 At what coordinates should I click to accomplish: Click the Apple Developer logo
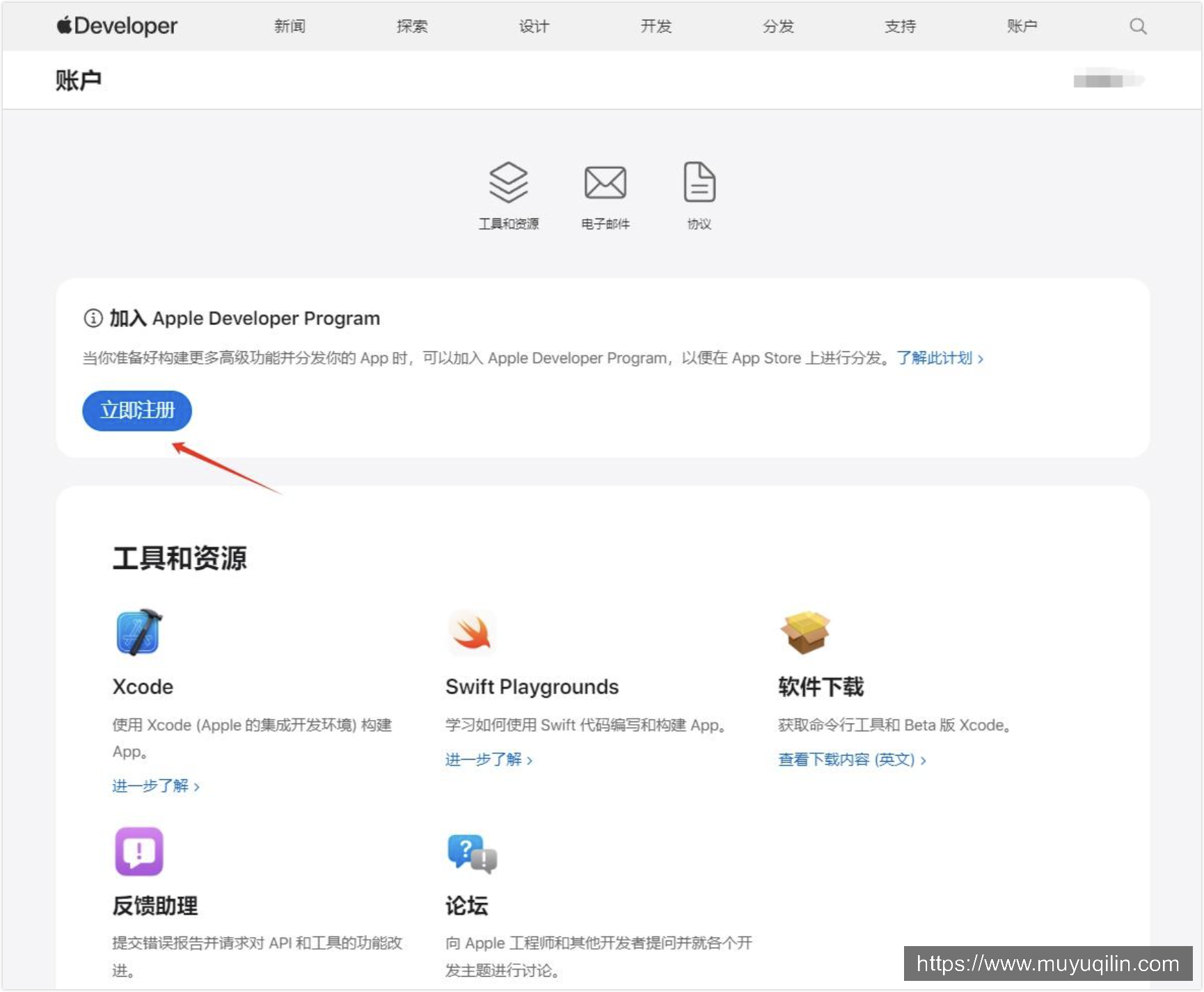point(117,26)
